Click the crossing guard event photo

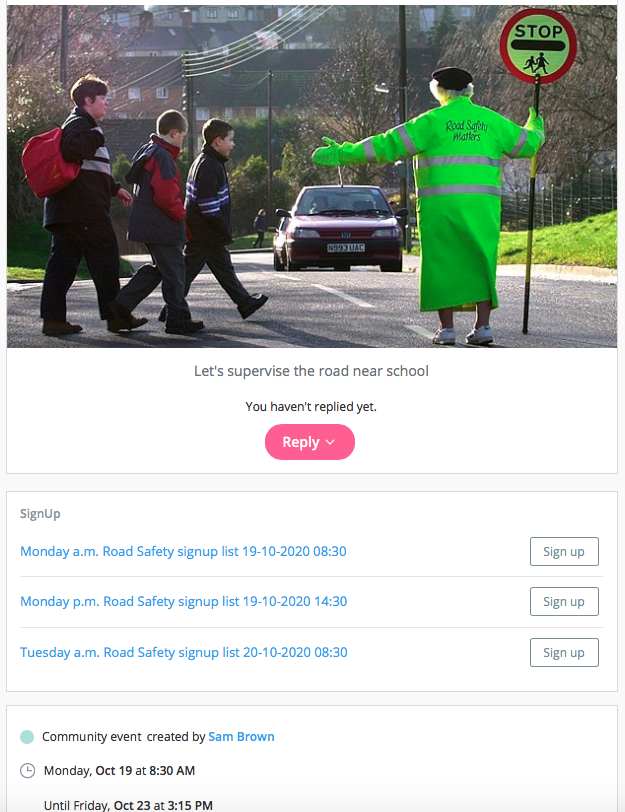point(312,176)
